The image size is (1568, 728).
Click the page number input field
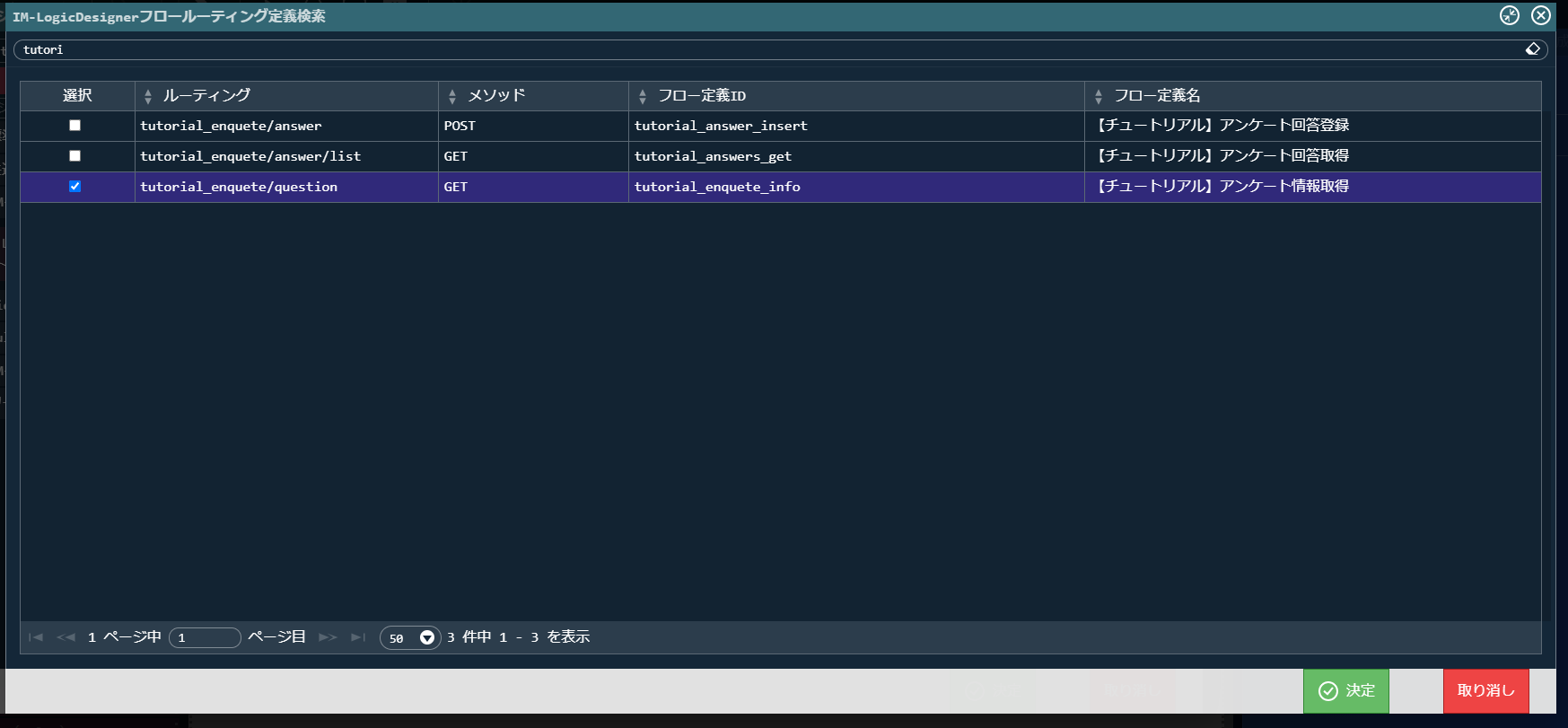205,637
